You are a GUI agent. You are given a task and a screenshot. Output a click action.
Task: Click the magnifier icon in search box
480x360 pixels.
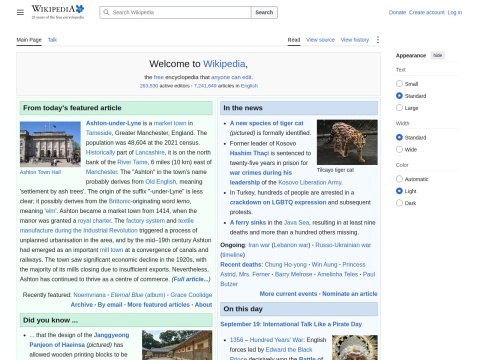click(106, 12)
